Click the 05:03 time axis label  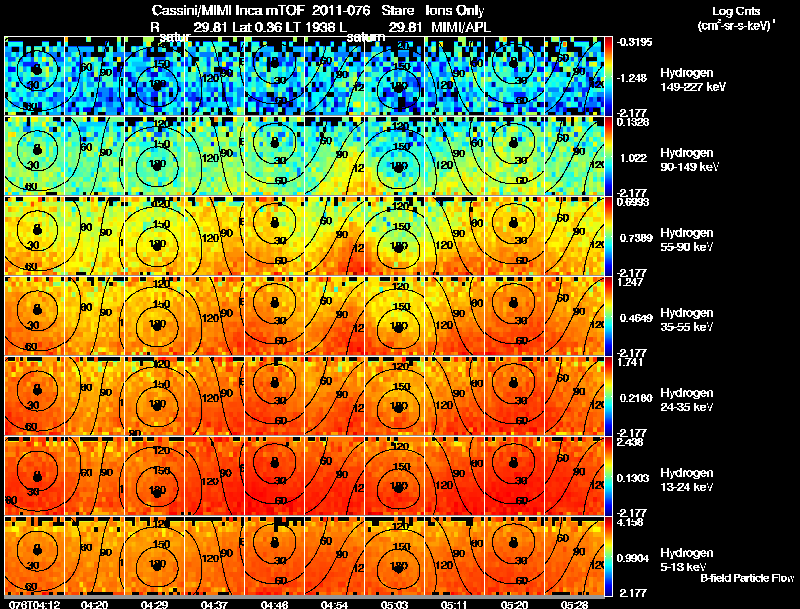pos(394,605)
